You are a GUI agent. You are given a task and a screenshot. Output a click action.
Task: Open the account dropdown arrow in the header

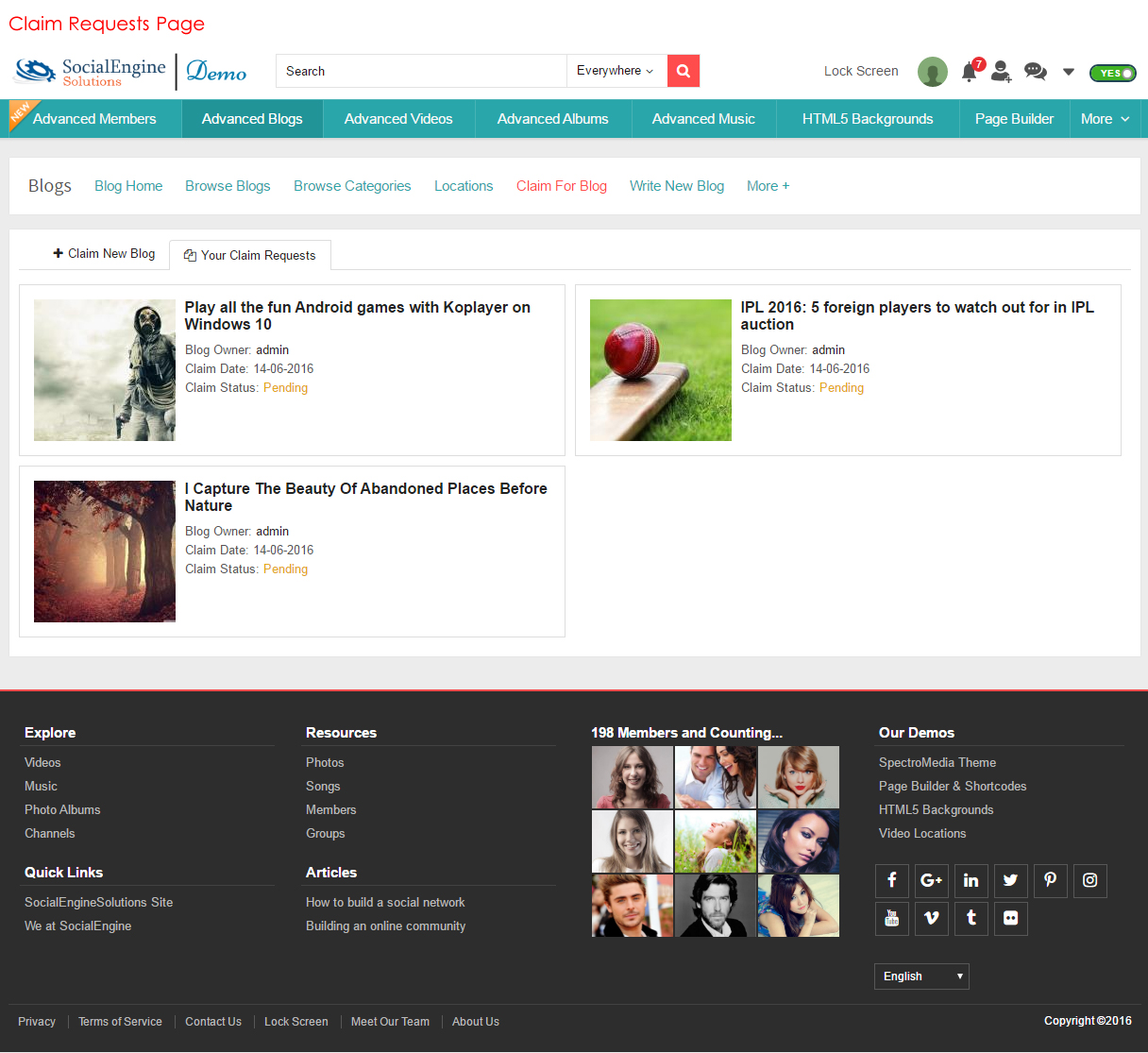1069,72
